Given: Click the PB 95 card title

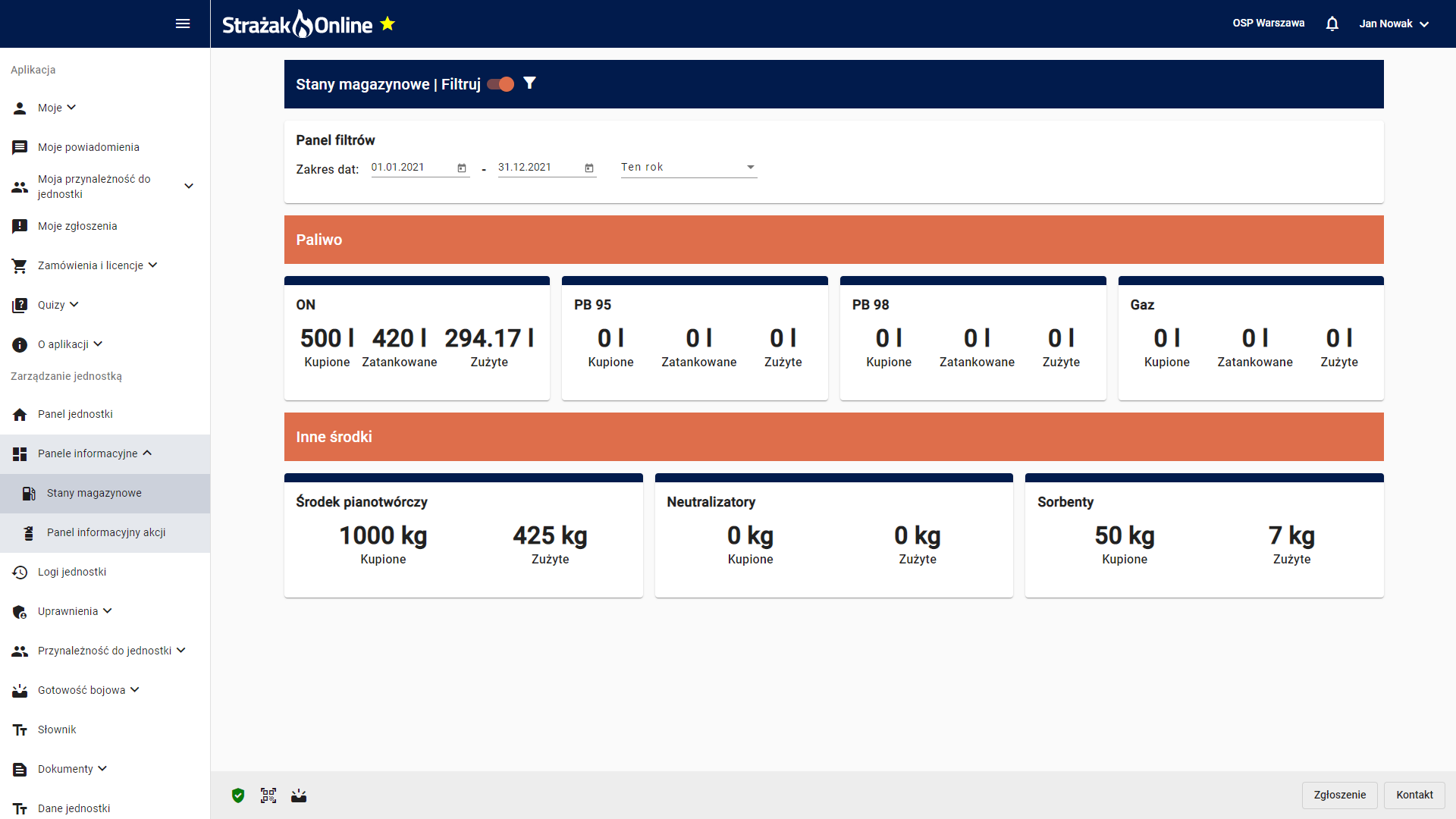Looking at the screenshot, I should coord(592,305).
